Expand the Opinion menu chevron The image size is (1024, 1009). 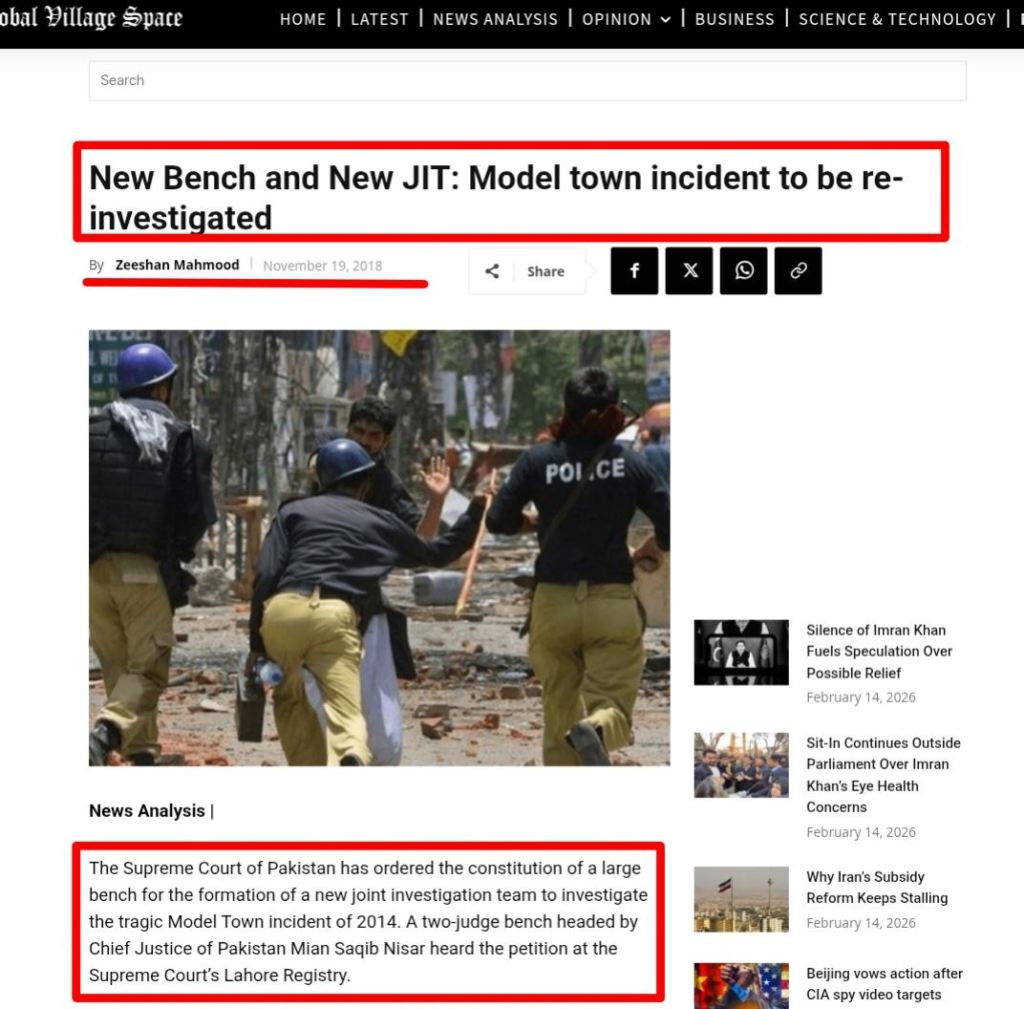(665, 20)
